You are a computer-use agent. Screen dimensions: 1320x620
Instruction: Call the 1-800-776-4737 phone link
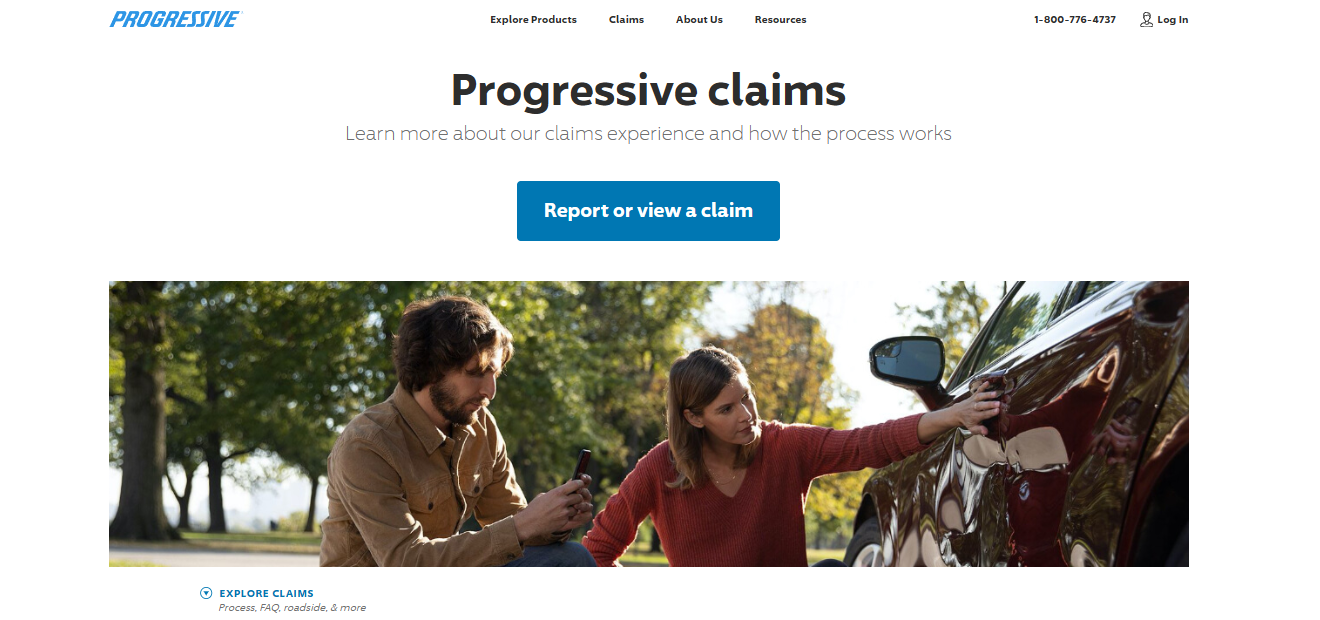pyautogui.click(x=1075, y=19)
